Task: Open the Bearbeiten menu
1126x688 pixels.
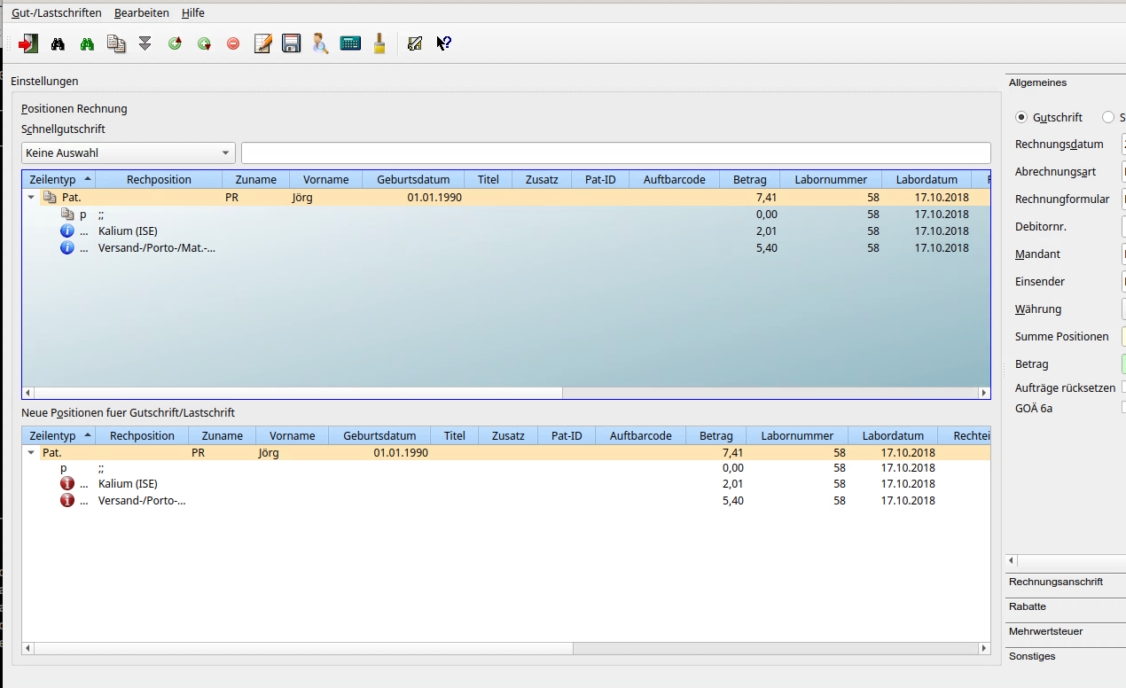Action: [x=141, y=13]
